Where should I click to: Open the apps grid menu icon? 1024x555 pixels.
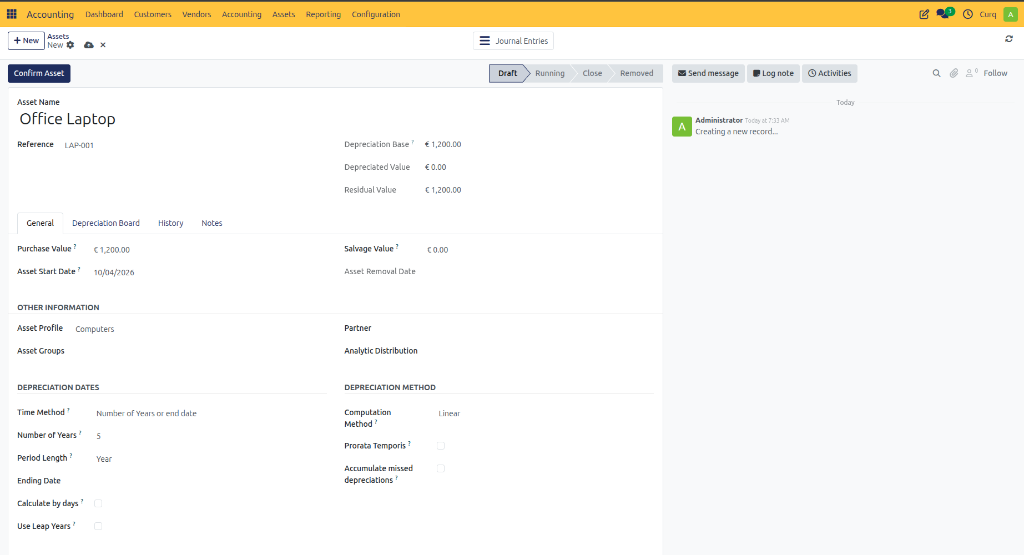(x=12, y=14)
